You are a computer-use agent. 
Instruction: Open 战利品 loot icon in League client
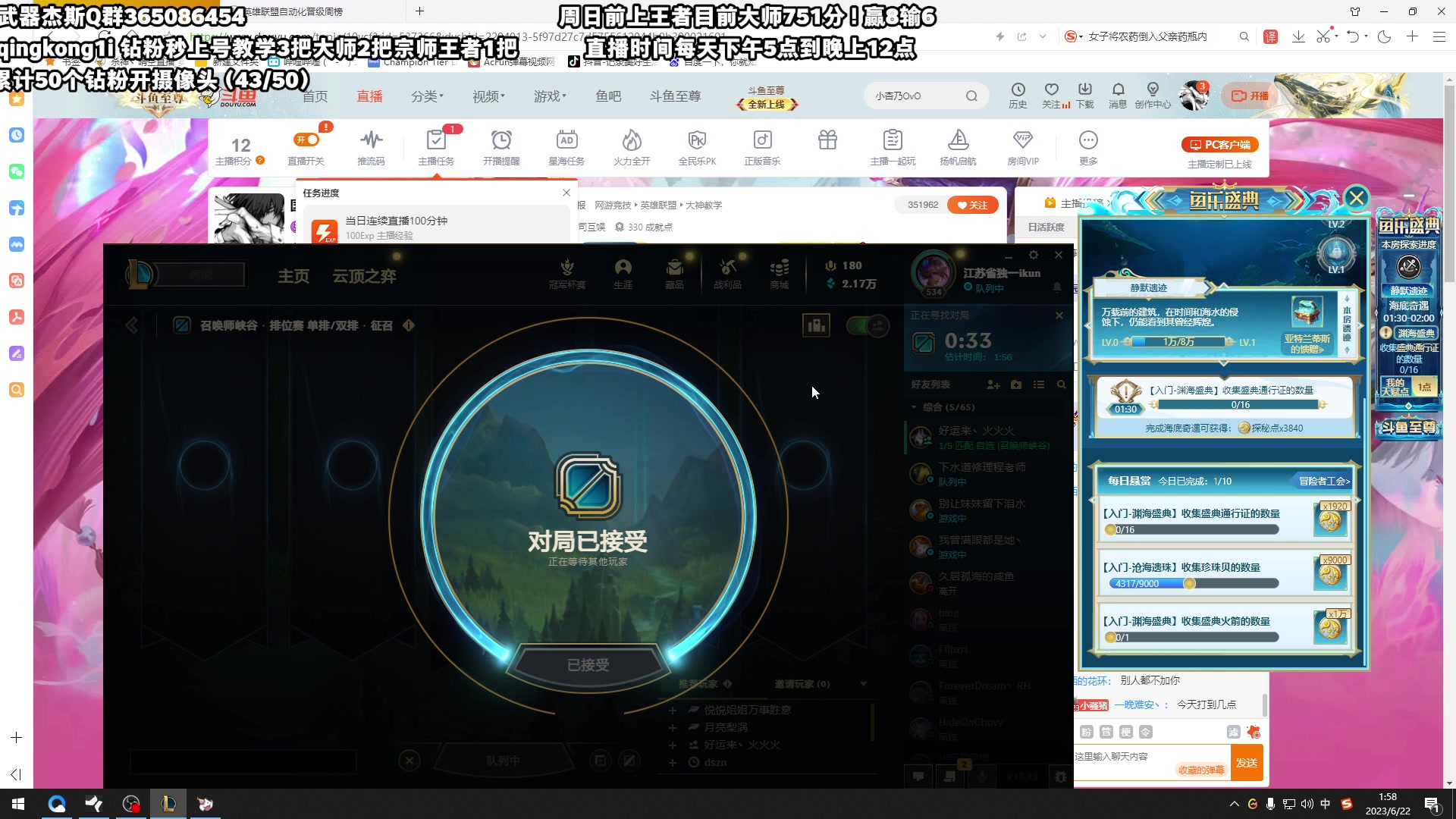[x=727, y=274]
